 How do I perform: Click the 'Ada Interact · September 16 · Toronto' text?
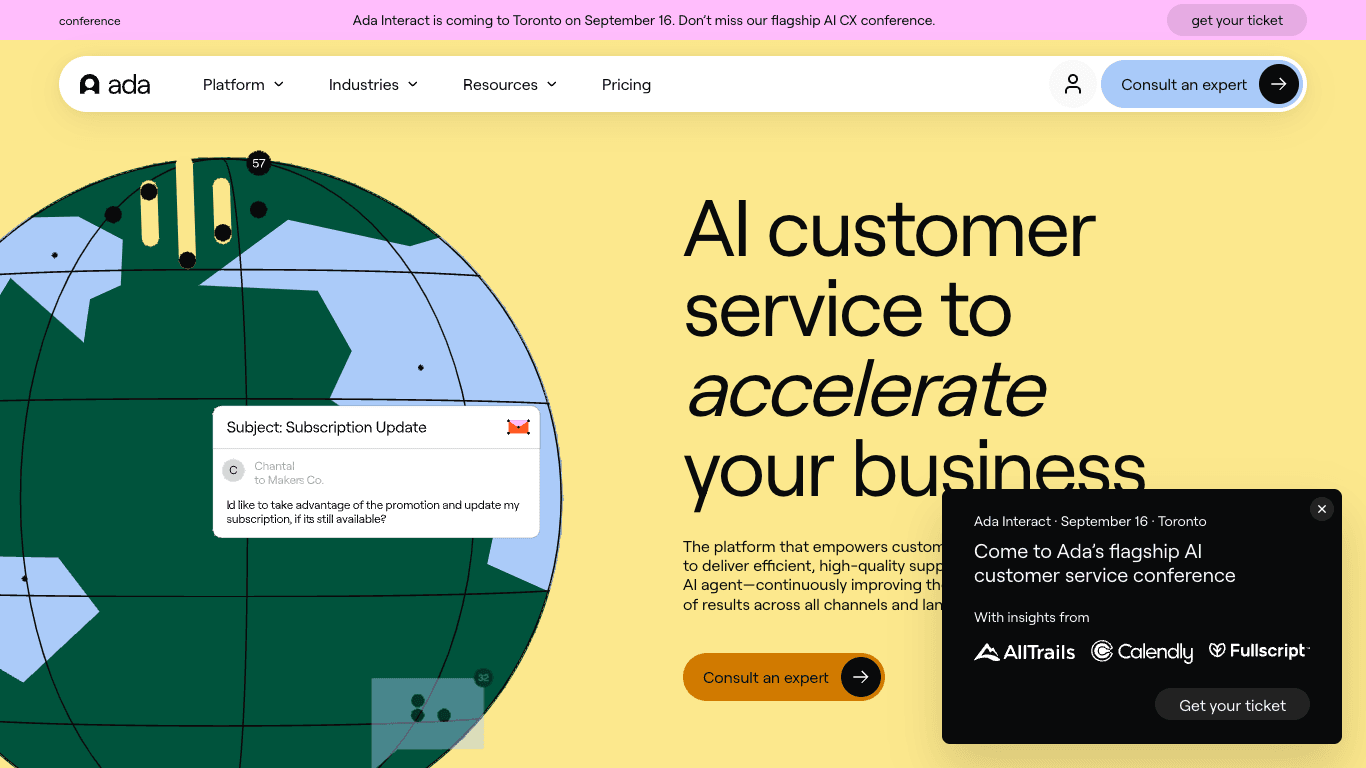[x=1090, y=521]
